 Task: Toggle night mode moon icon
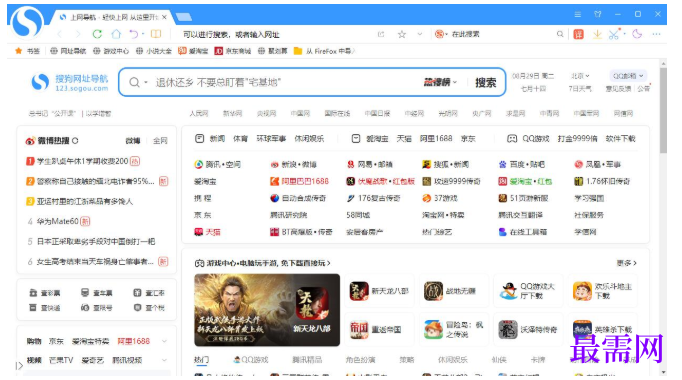[x=637, y=34]
